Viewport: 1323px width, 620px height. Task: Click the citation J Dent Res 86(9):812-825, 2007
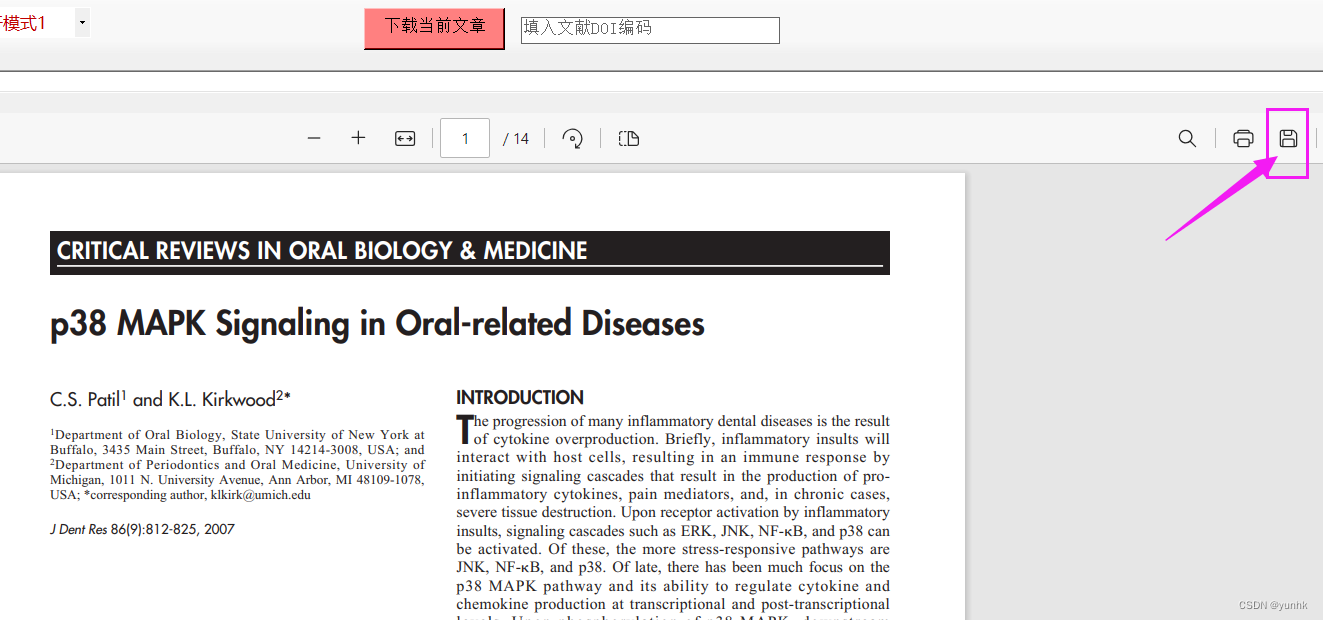click(142, 529)
